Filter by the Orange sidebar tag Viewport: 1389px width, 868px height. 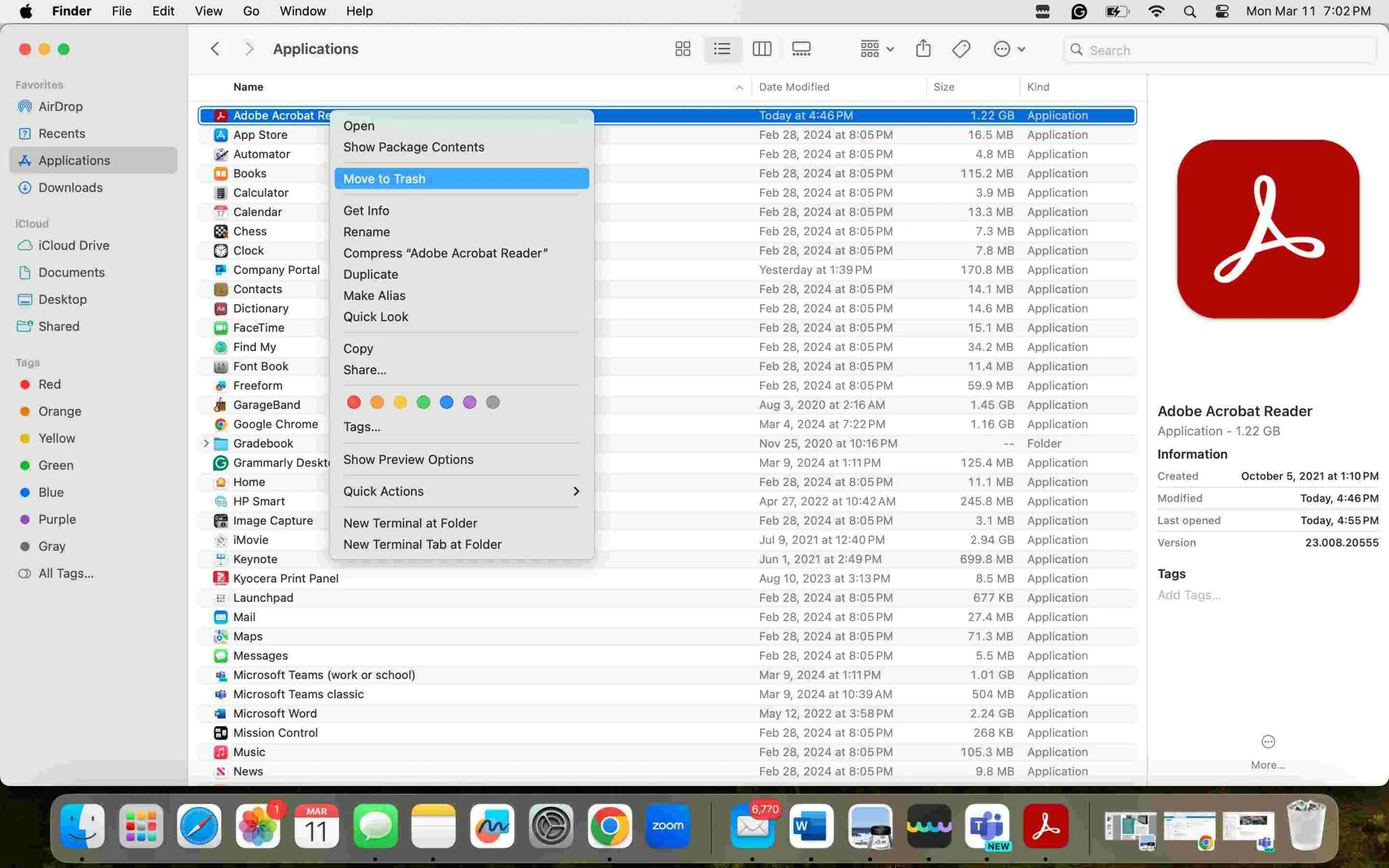[x=93, y=412]
